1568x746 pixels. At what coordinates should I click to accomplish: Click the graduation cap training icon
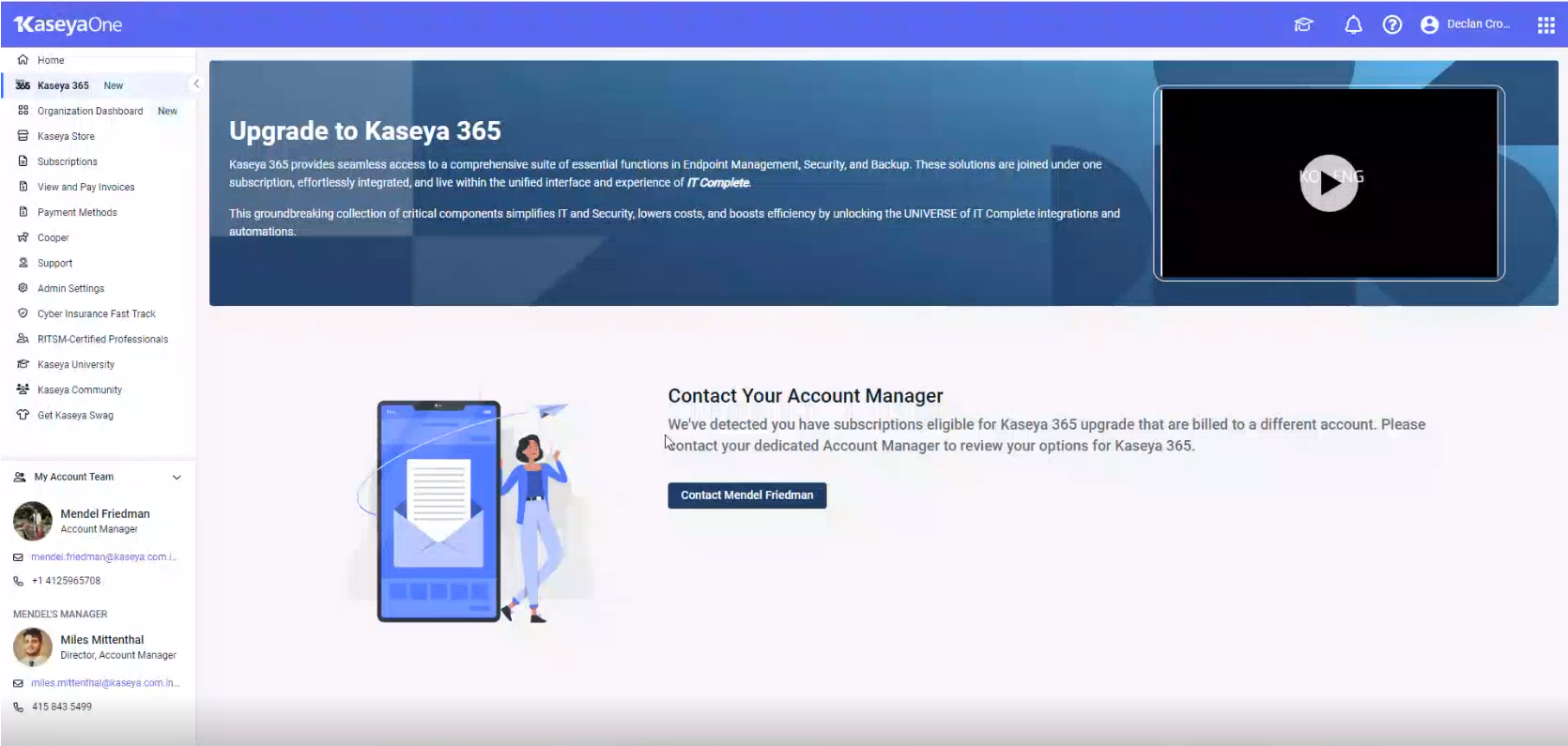click(x=1303, y=25)
